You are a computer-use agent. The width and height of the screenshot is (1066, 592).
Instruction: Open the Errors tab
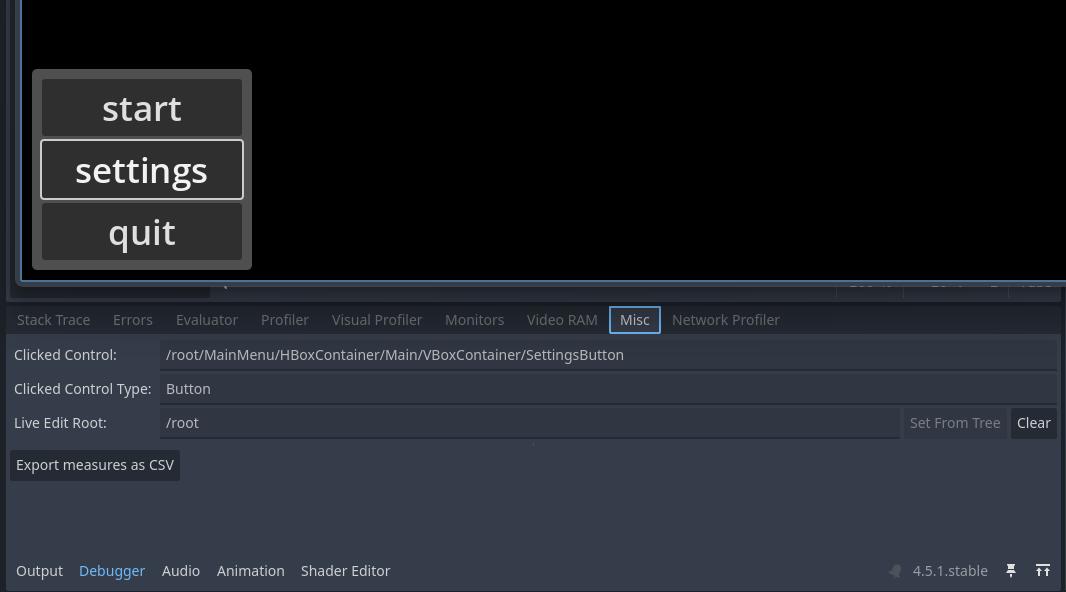click(133, 320)
